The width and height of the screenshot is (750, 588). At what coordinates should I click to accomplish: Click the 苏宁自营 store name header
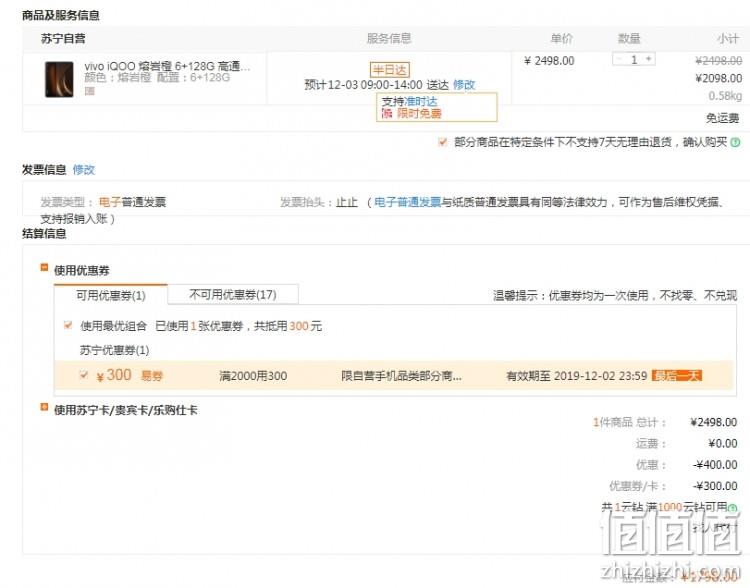coord(63,38)
